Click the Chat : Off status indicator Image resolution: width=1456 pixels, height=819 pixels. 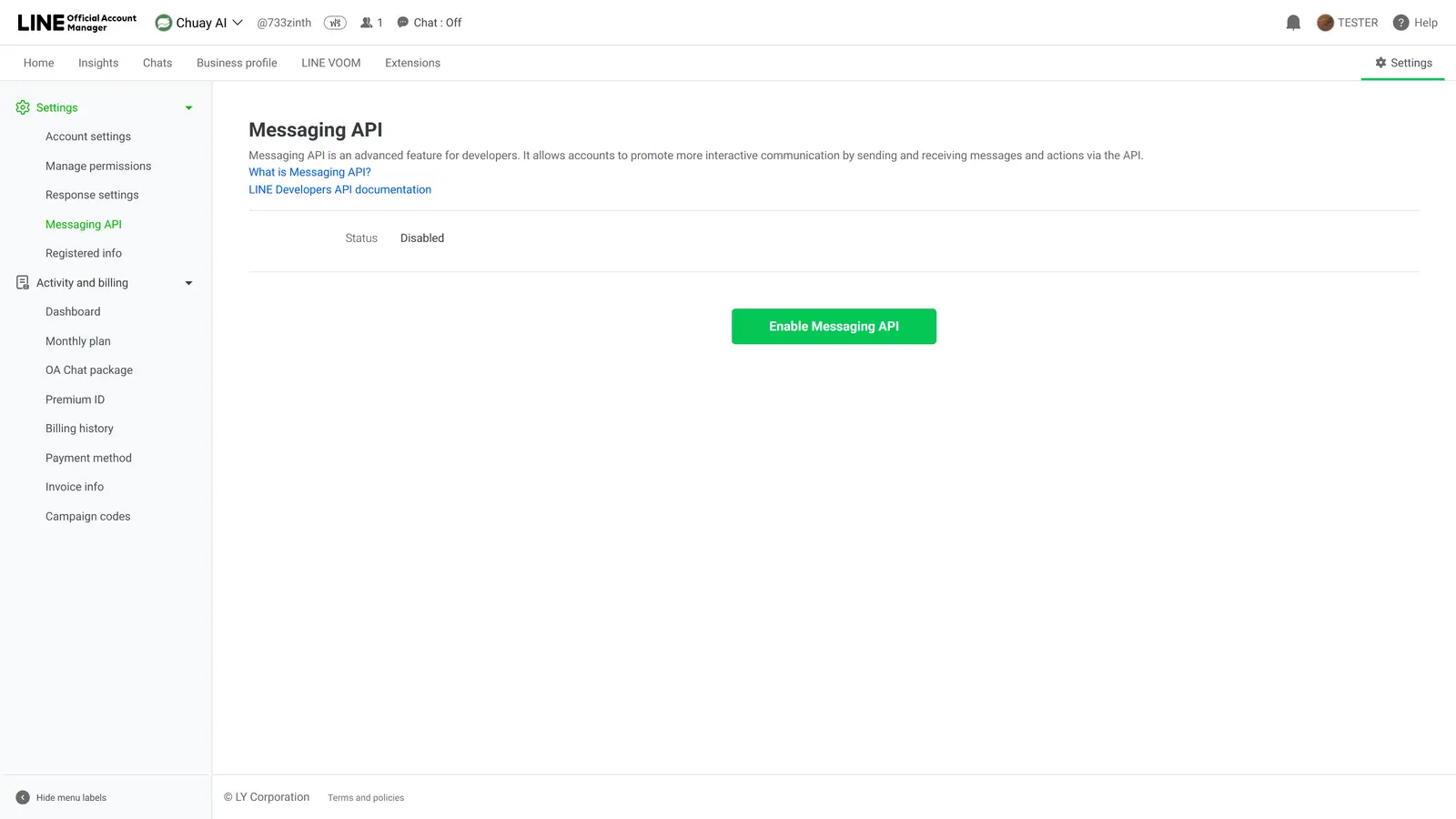click(x=430, y=23)
